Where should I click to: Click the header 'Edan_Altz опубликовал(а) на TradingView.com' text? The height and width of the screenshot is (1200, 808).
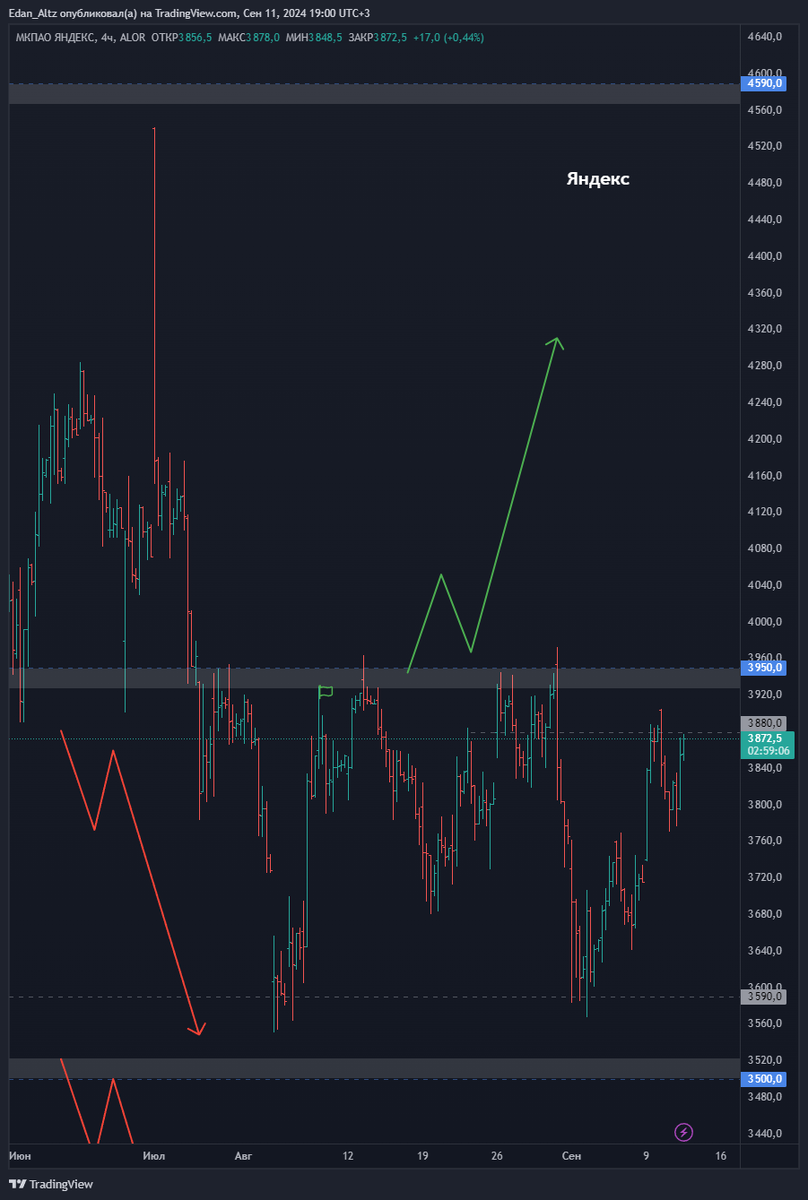pos(124,13)
